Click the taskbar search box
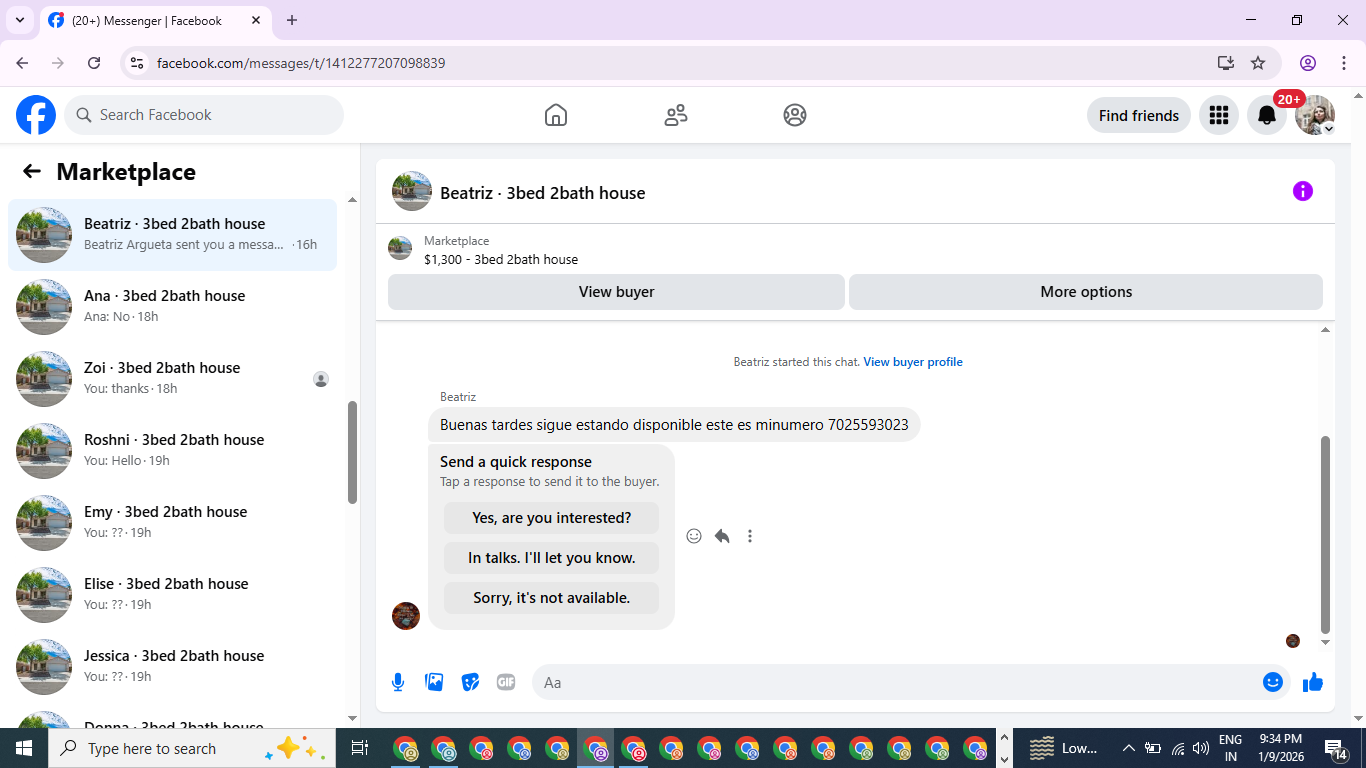The width and height of the screenshot is (1366, 768). (x=191, y=748)
